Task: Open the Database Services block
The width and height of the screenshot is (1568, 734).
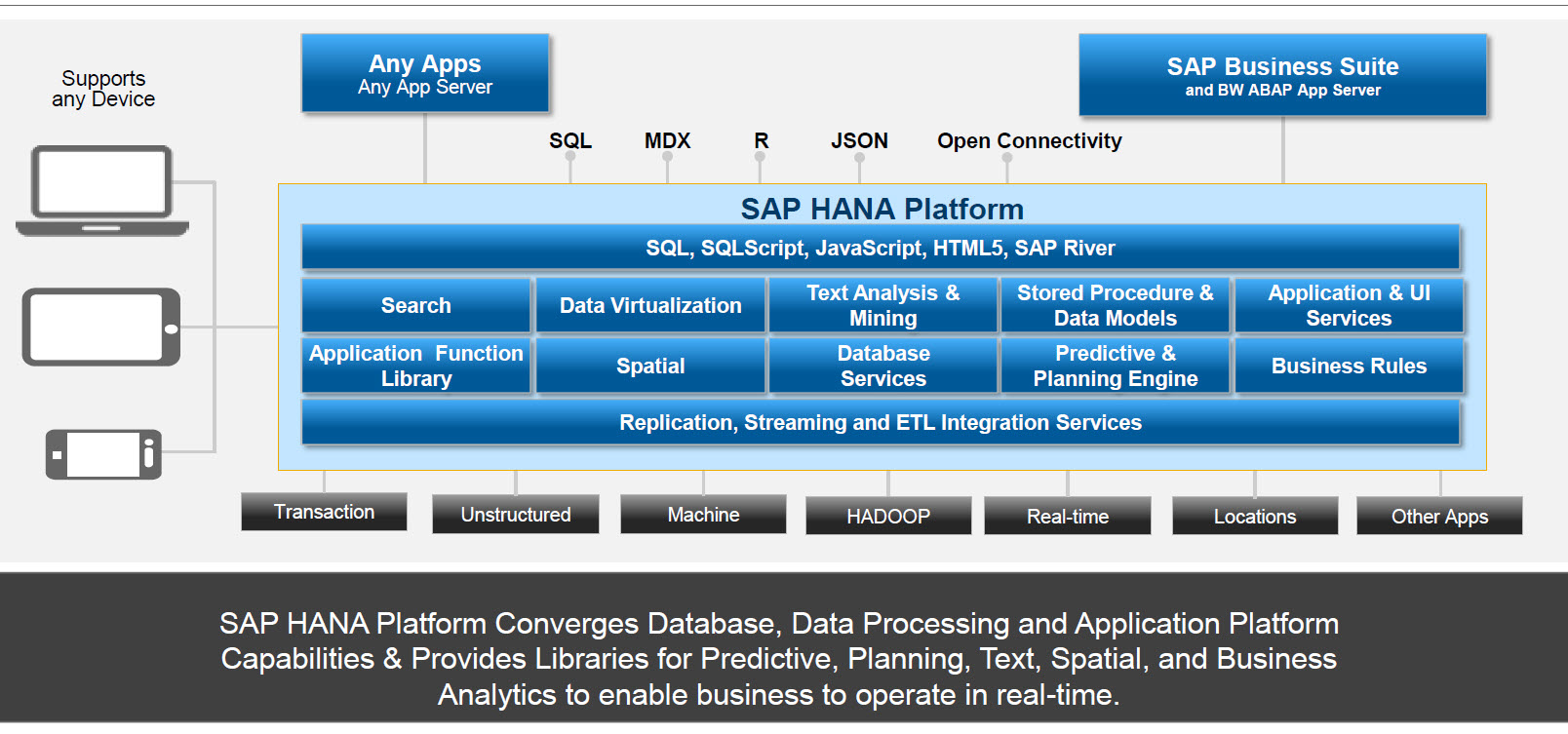Action: 883,366
